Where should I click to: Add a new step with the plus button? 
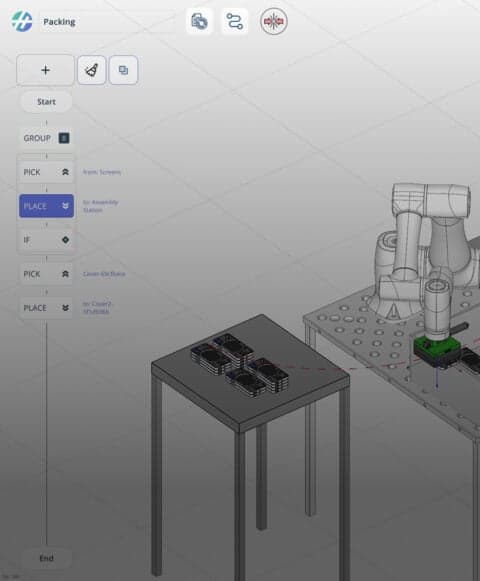tap(45, 70)
